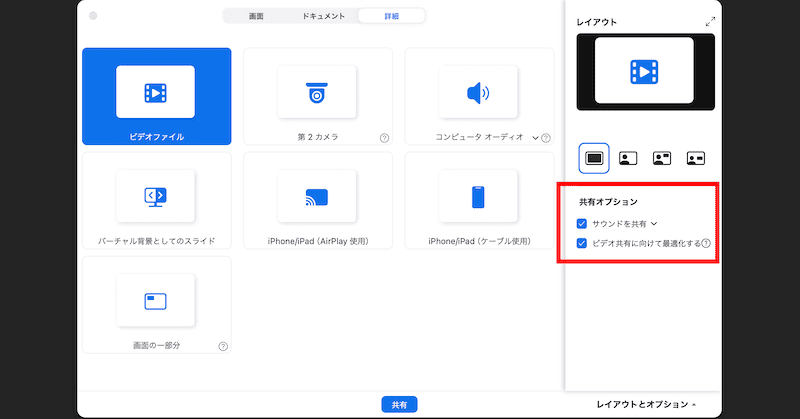Screen dimensions: 800x419
Task: Select the first content-only layout option
Action: pos(594,158)
